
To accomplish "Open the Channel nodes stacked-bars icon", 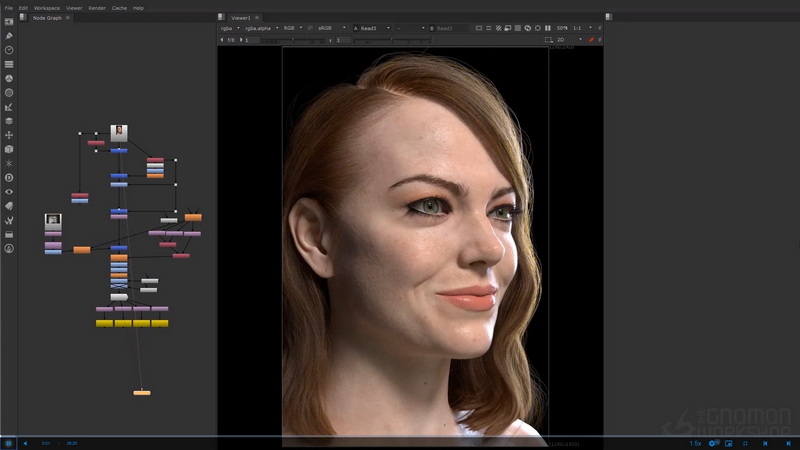I will pos(9,64).
